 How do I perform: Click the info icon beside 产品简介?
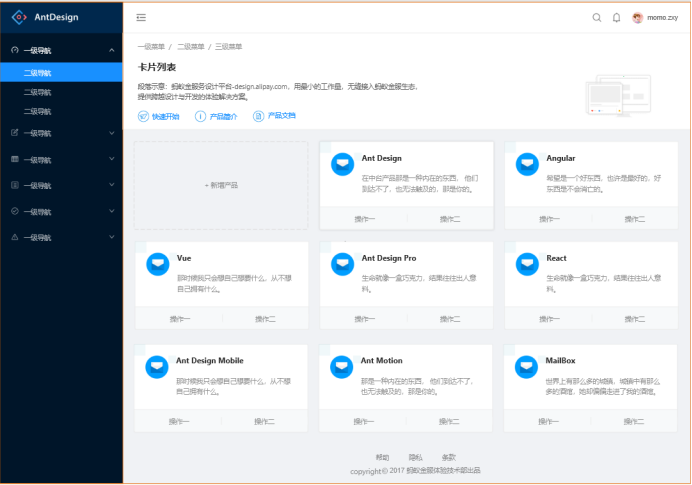click(x=200, y=116)
